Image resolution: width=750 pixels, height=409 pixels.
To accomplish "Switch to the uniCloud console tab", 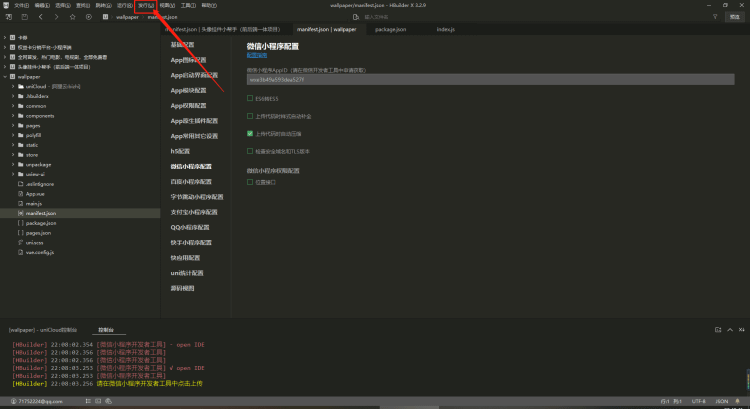I will (43, 330).
